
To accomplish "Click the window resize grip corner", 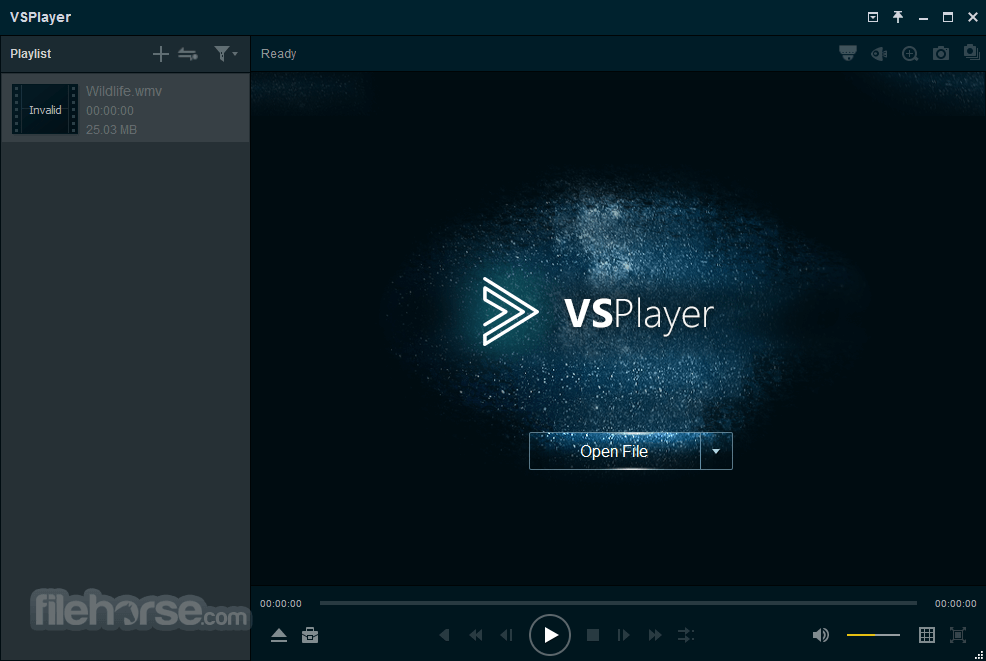I will coord(979,655).
